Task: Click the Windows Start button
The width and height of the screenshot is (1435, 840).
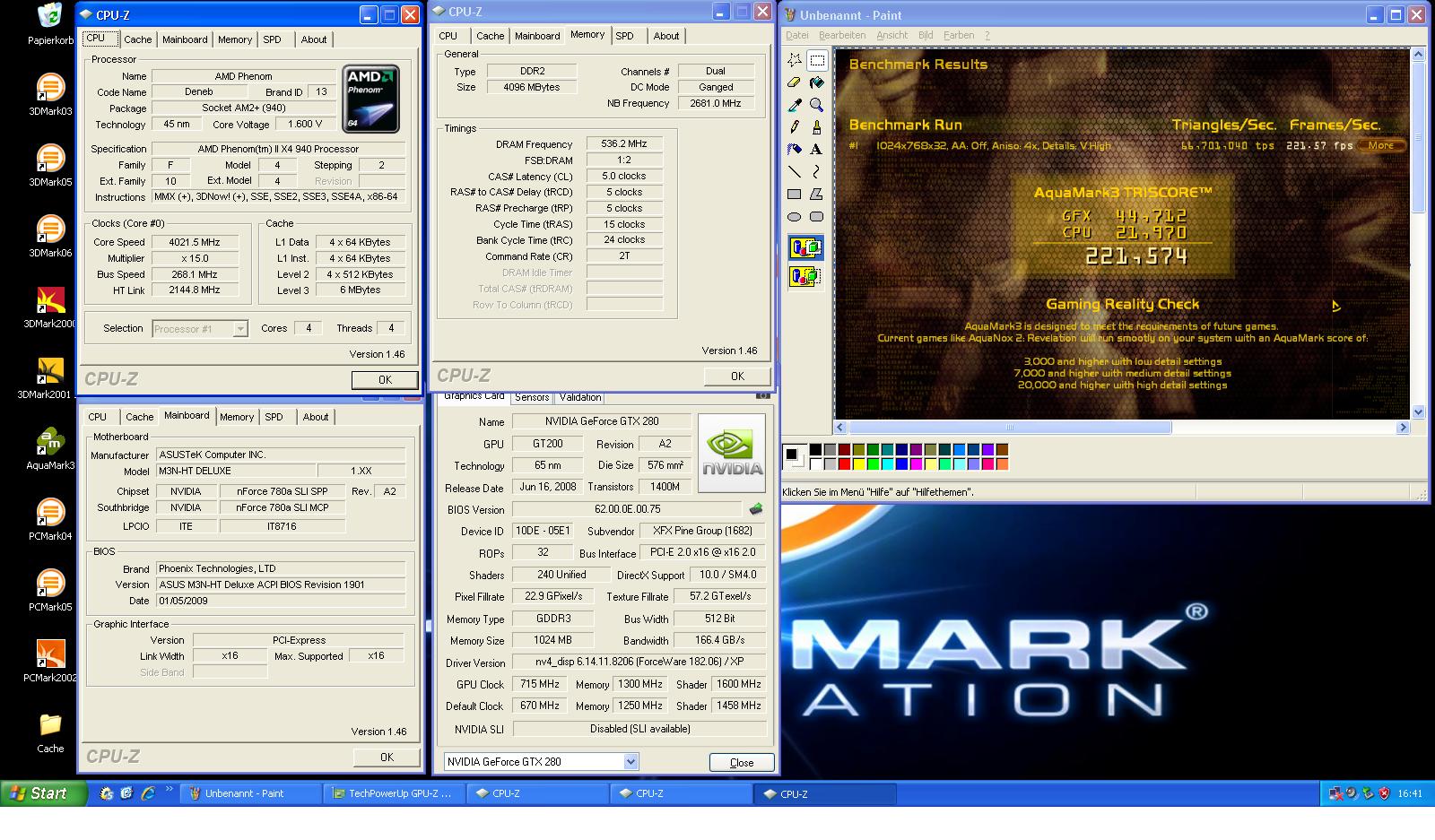Action: tap(44, 793)
